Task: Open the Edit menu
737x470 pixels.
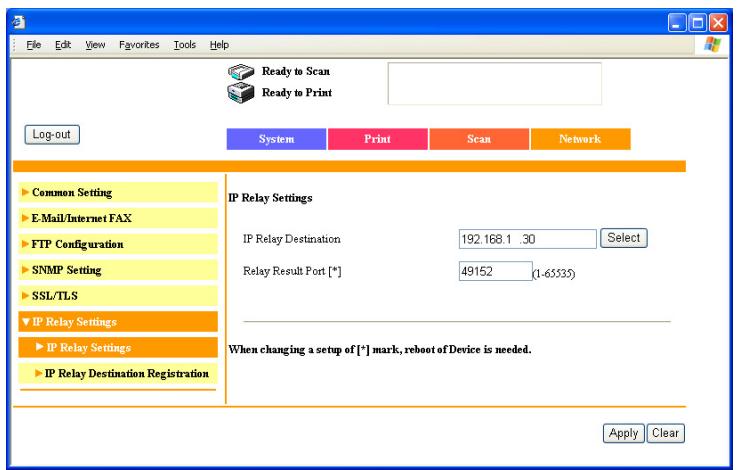Action: click(x=63, y=45)
